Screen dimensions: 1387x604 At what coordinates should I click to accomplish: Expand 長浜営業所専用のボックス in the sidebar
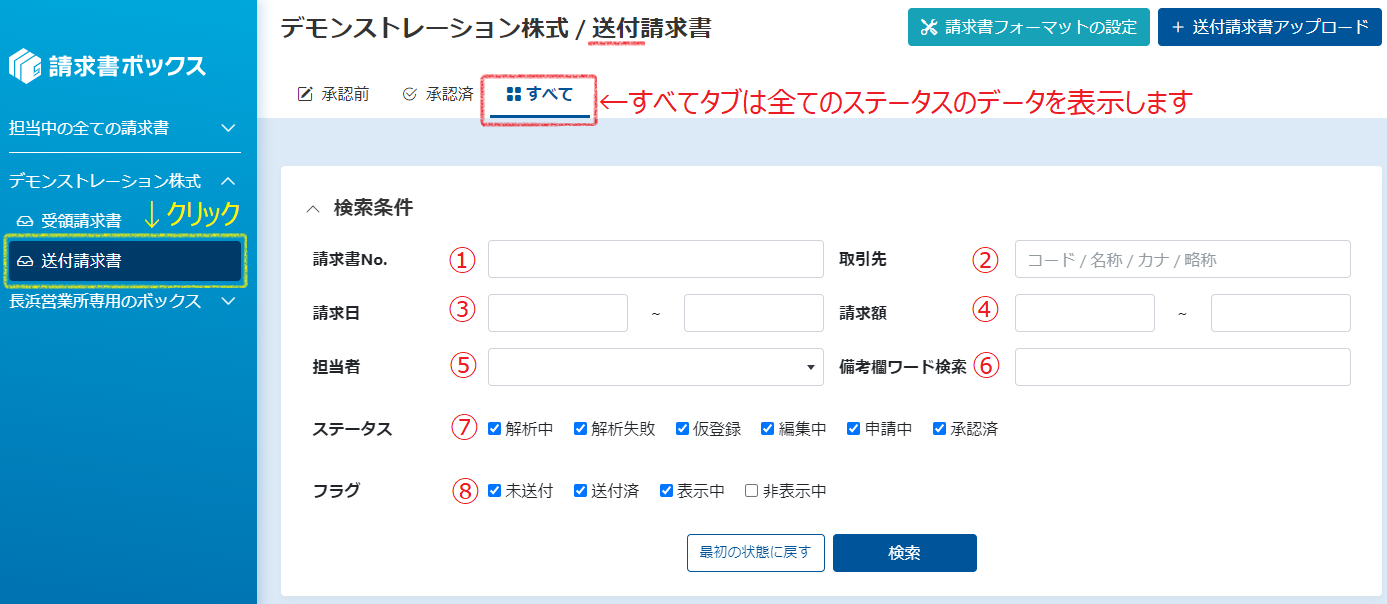click(228, 301)
